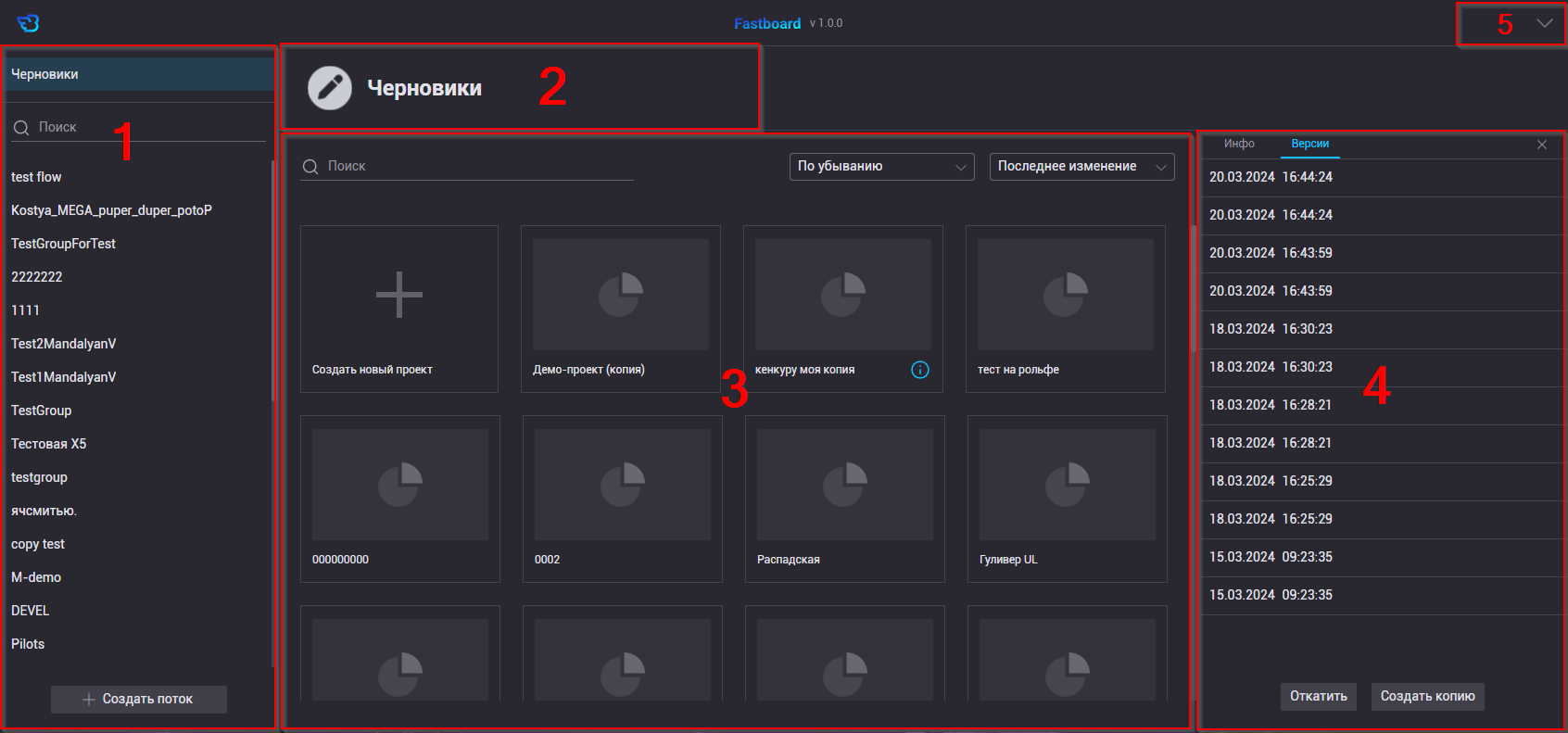Click the plus icon on Создать поток button
1568x733 pixels.
tap(89, 700)
